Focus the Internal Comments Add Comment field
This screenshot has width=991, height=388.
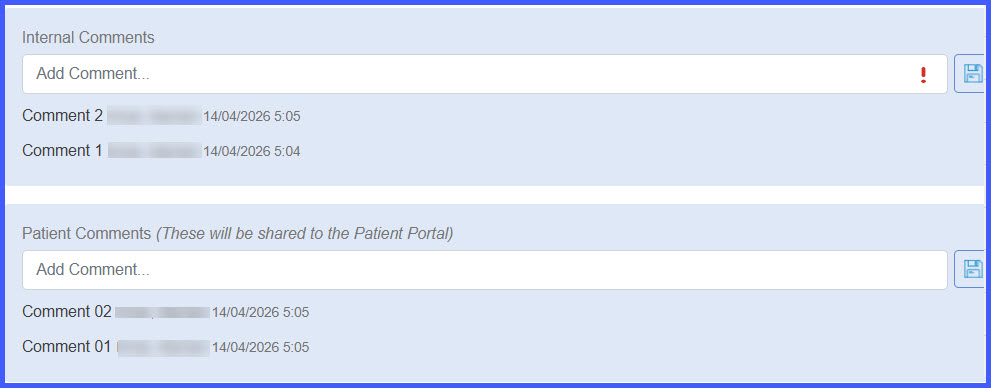pos(485,74)
